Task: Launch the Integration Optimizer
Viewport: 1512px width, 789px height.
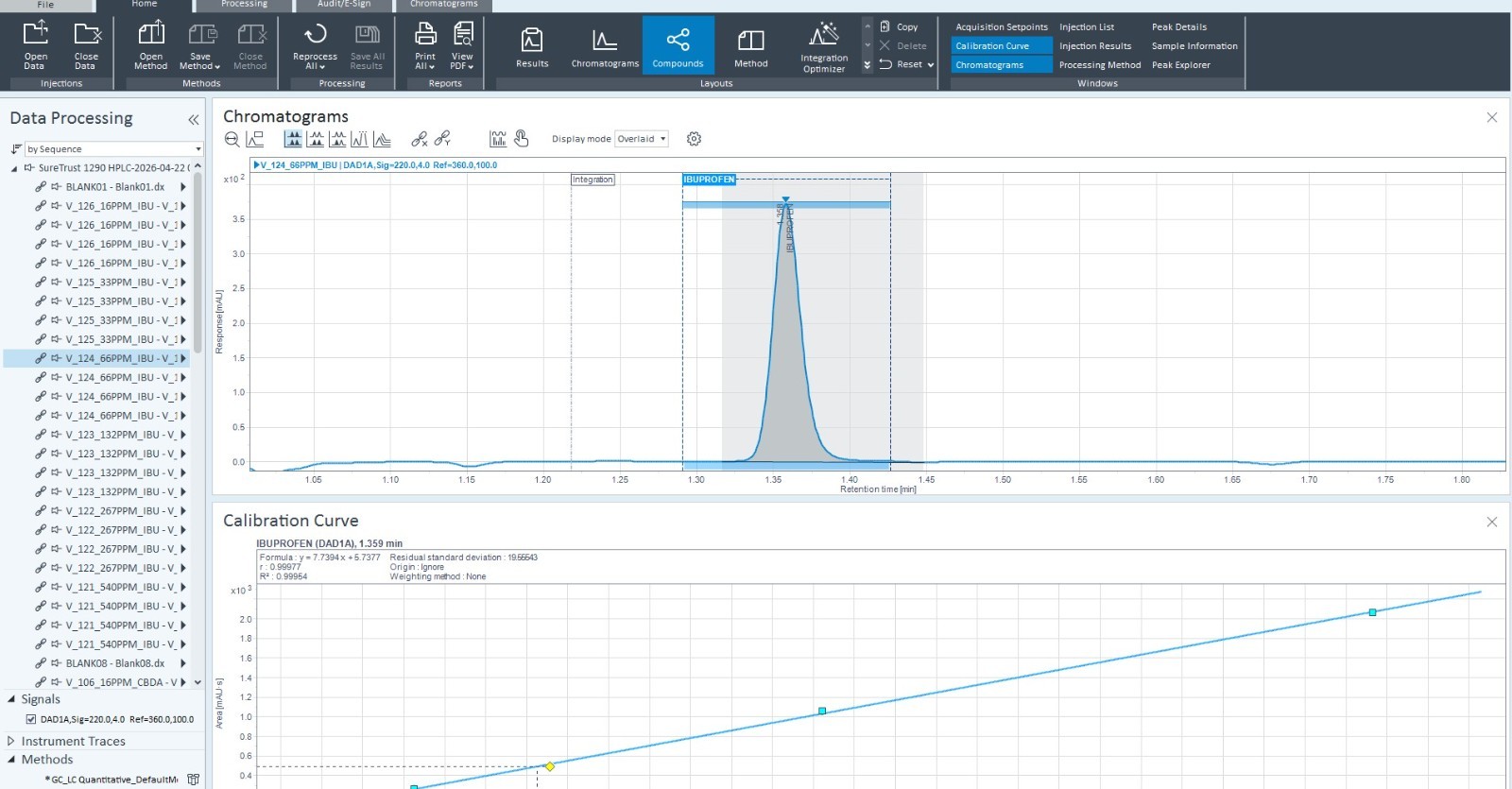Action: click(824, 46)
